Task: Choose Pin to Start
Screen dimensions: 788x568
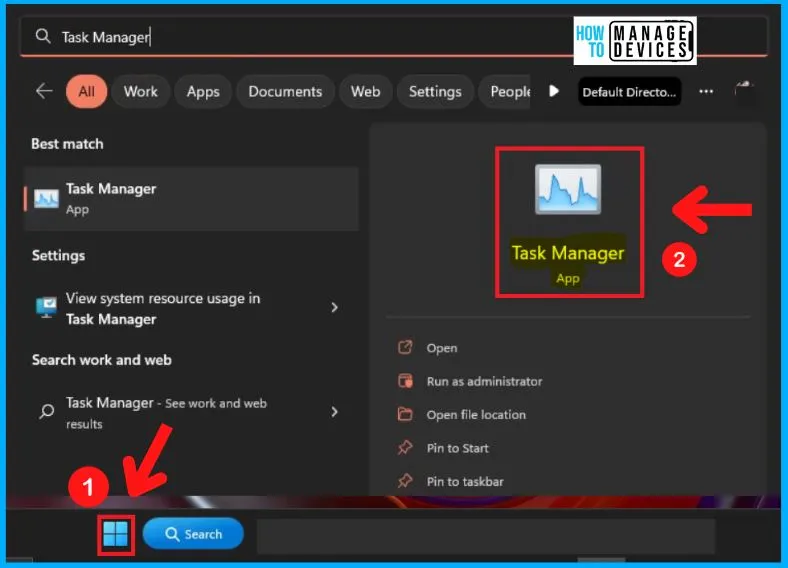Action: [x=457, y=448]
